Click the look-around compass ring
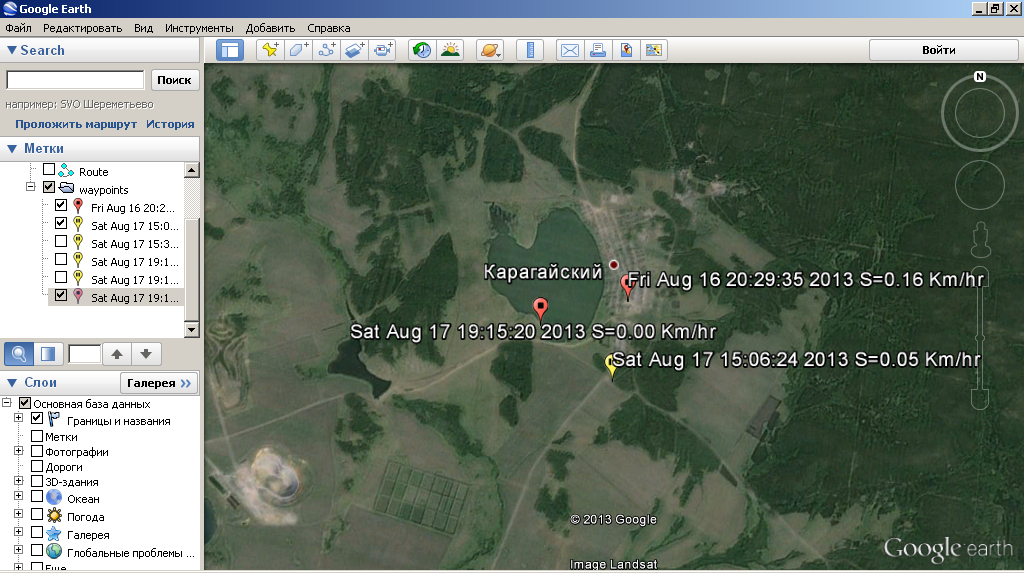1024x573 pixels. pos(980,113)
